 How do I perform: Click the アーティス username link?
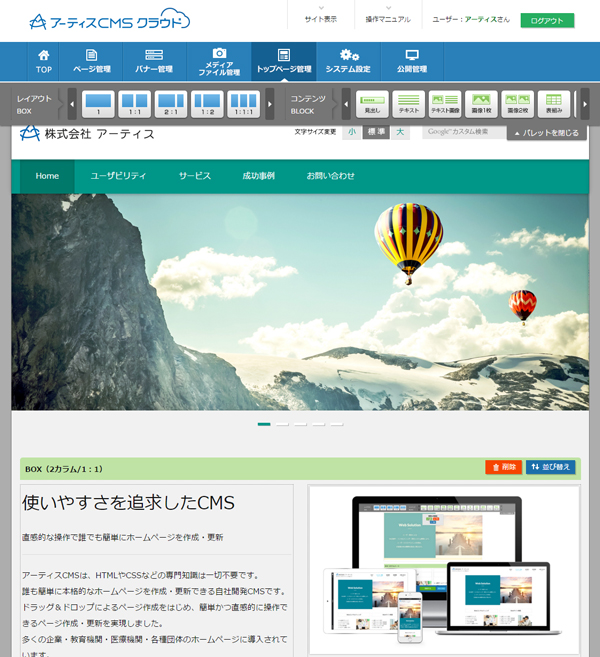point(481,19)
